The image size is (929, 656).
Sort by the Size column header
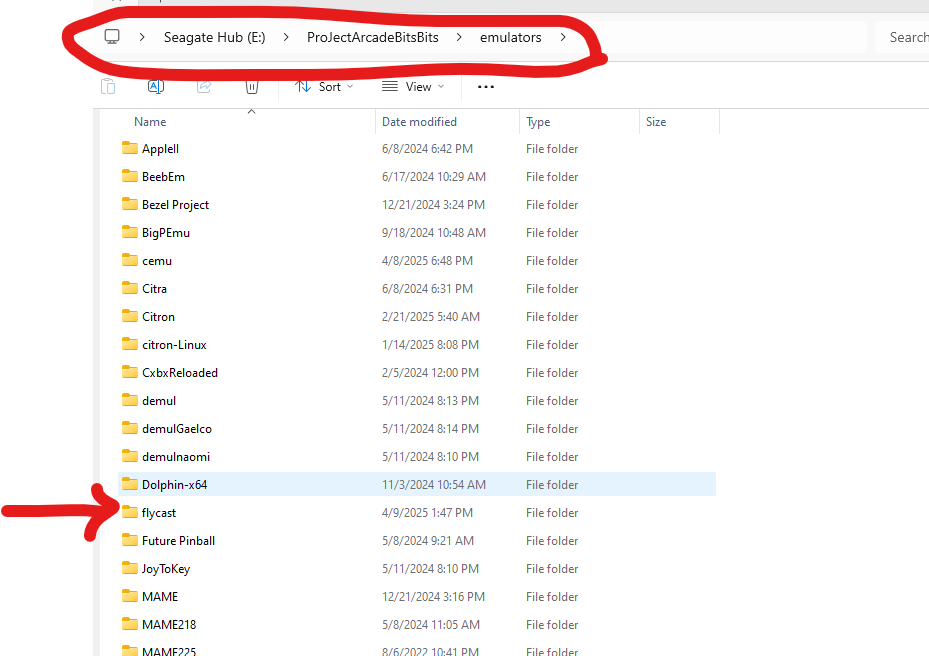point(656,121)
